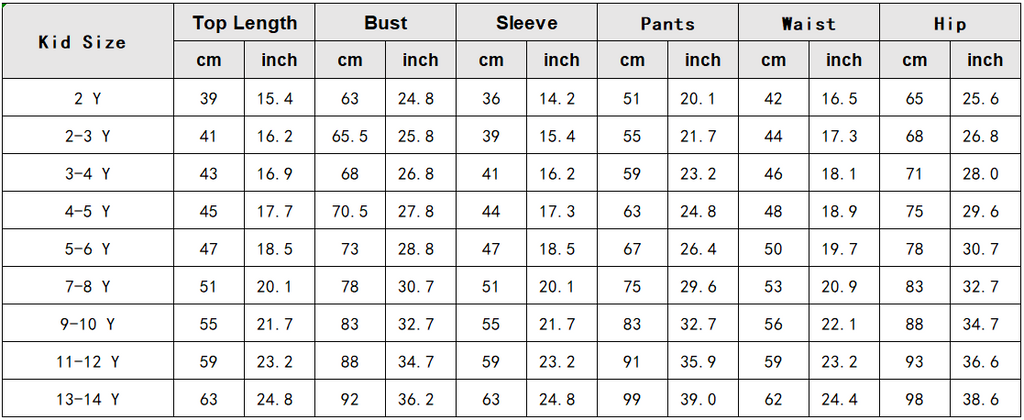Select the Sleeve column header

pos(526,23)
